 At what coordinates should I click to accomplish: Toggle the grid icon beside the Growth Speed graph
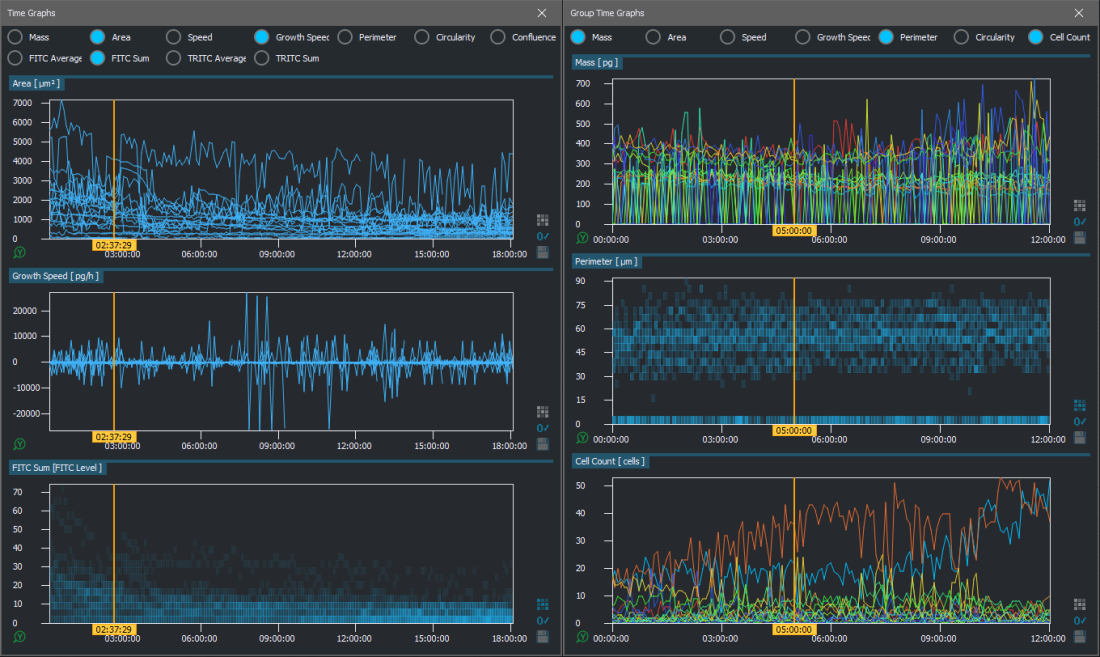click(543, 411)
